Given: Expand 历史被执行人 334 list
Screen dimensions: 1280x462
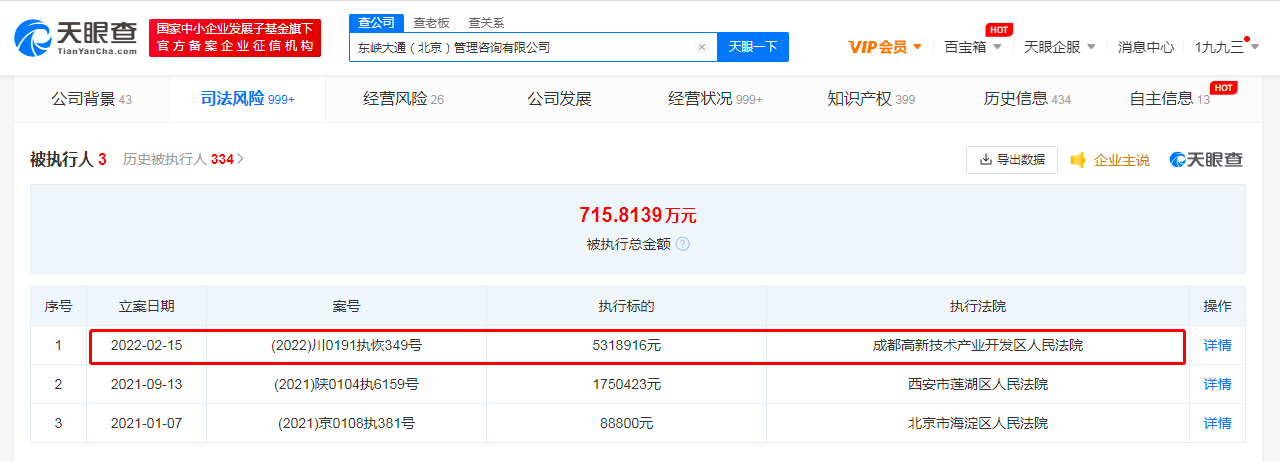Looking at the screenshot, I should 184,159.
